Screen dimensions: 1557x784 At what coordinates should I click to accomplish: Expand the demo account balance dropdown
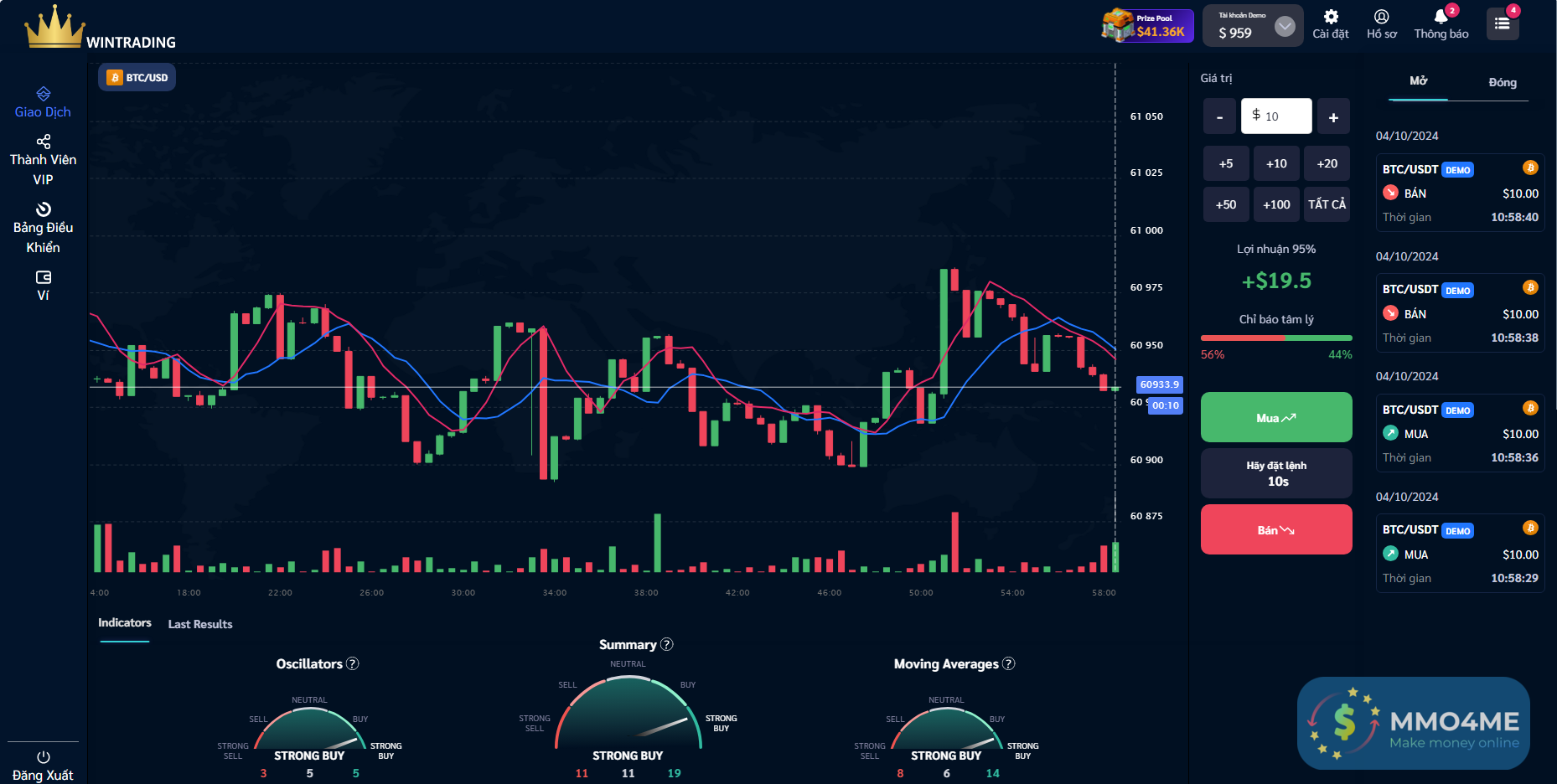(x=1285, y=27)
